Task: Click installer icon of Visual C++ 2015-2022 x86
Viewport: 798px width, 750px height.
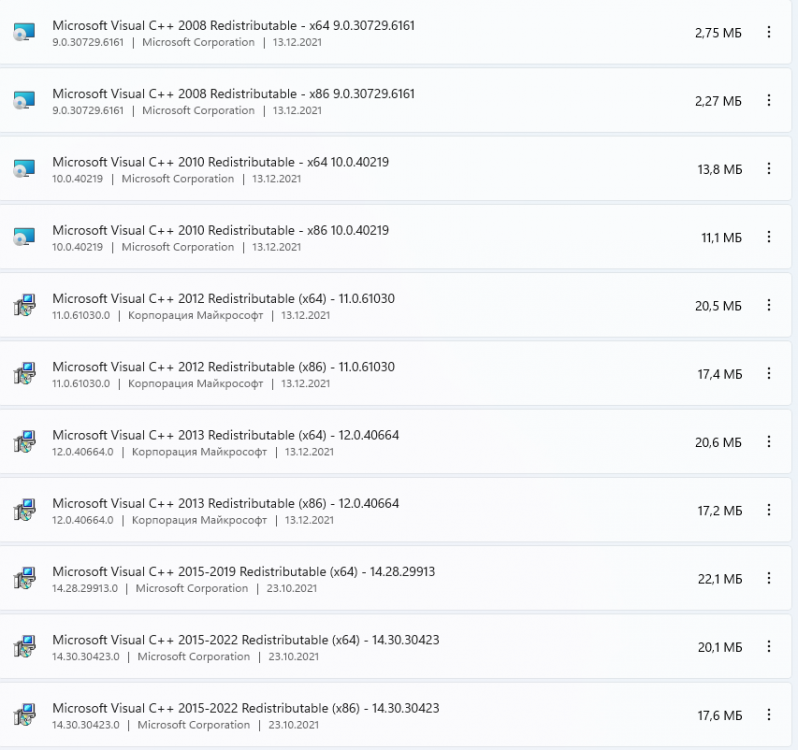Action: (25, 715)
